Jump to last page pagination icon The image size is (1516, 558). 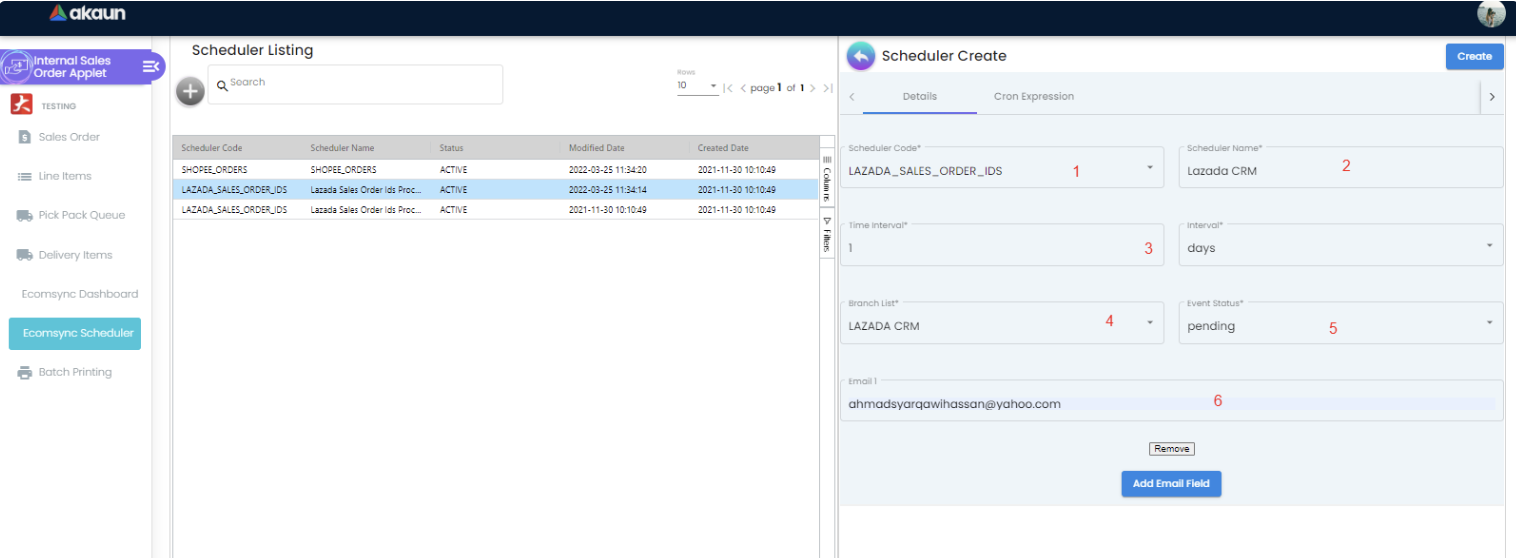(x=828, y=88)
